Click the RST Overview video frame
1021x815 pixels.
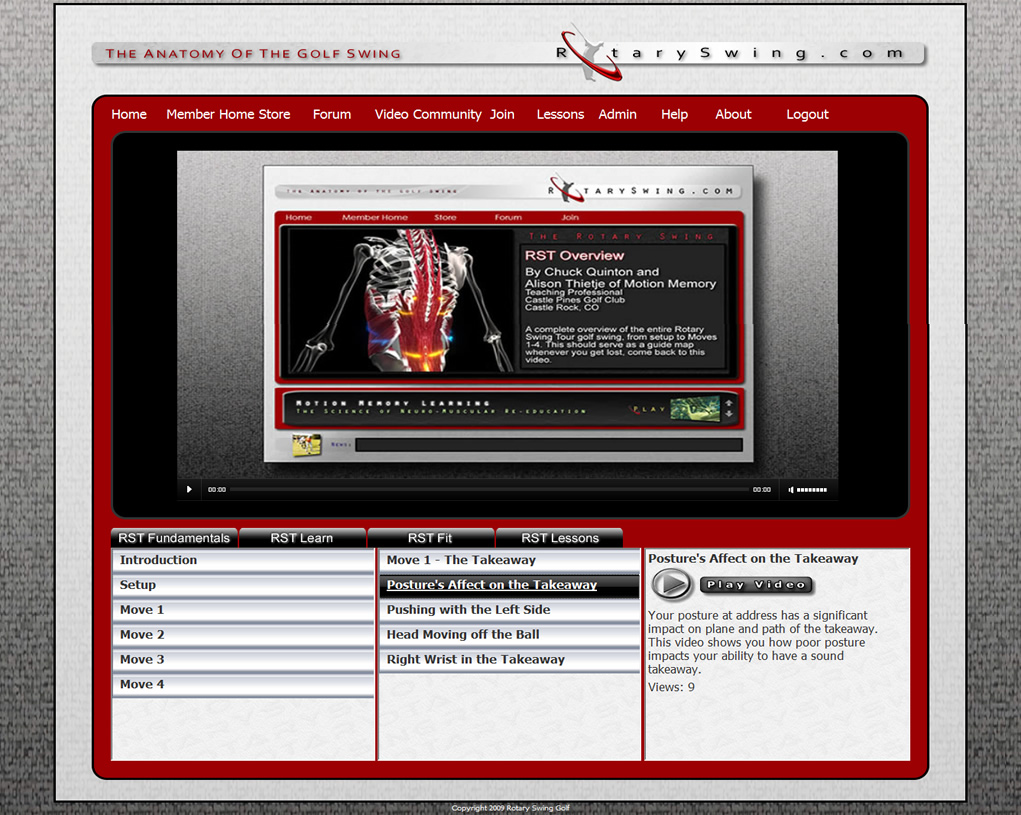507,315
